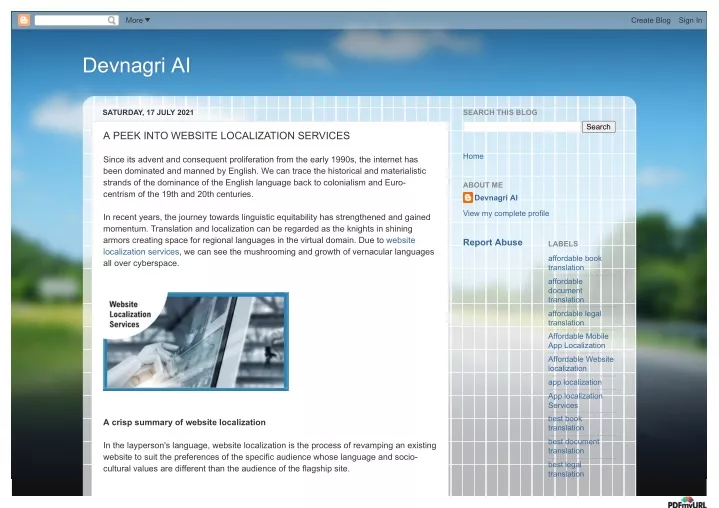Screen dimensions: 719x508
Task: Click the Blogger profile icon beside Devnagri AI
Action: coord(468,198)
